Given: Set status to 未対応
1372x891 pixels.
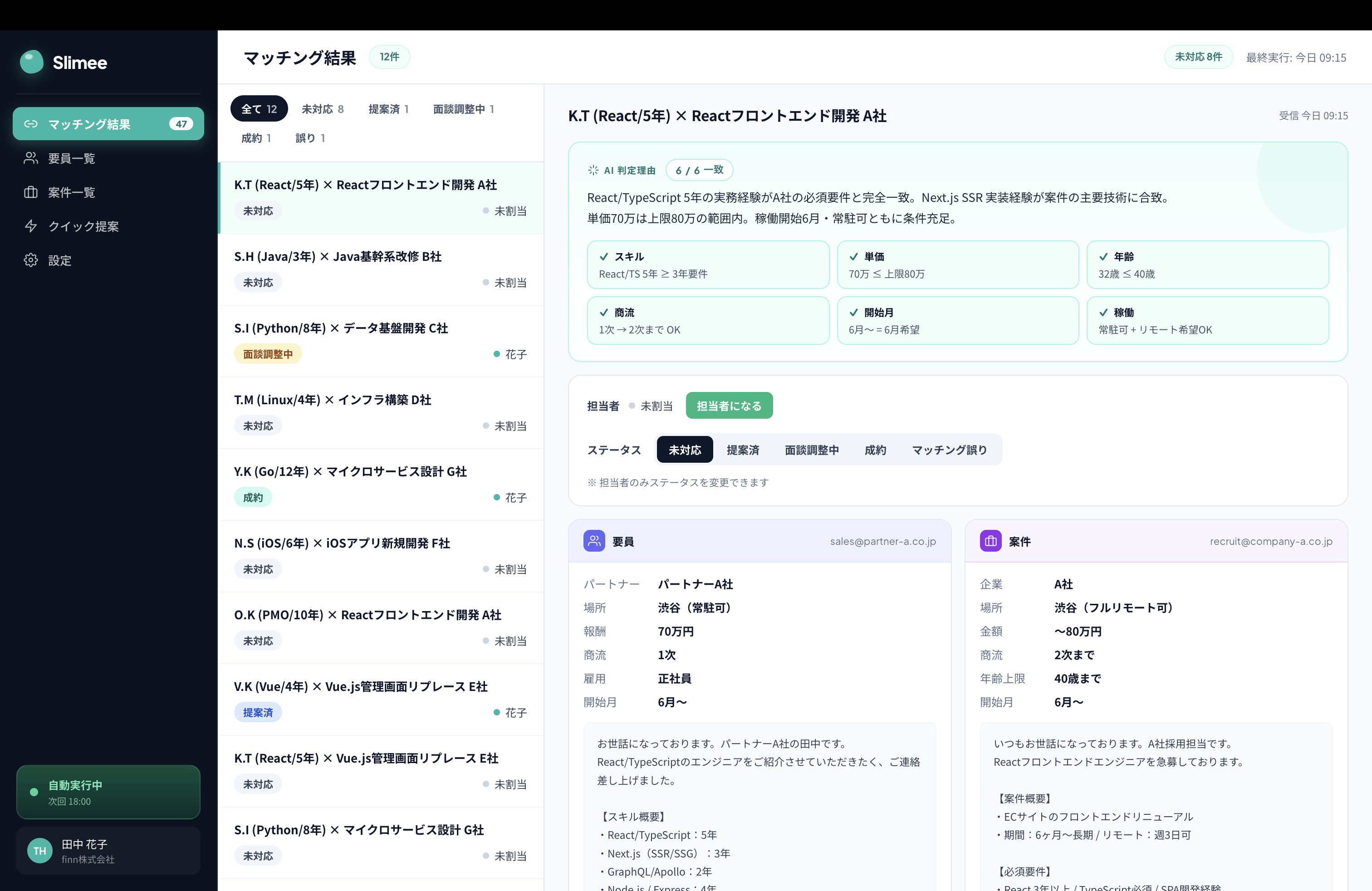Looking at the screenshot, I should click(x=685, y=450).
